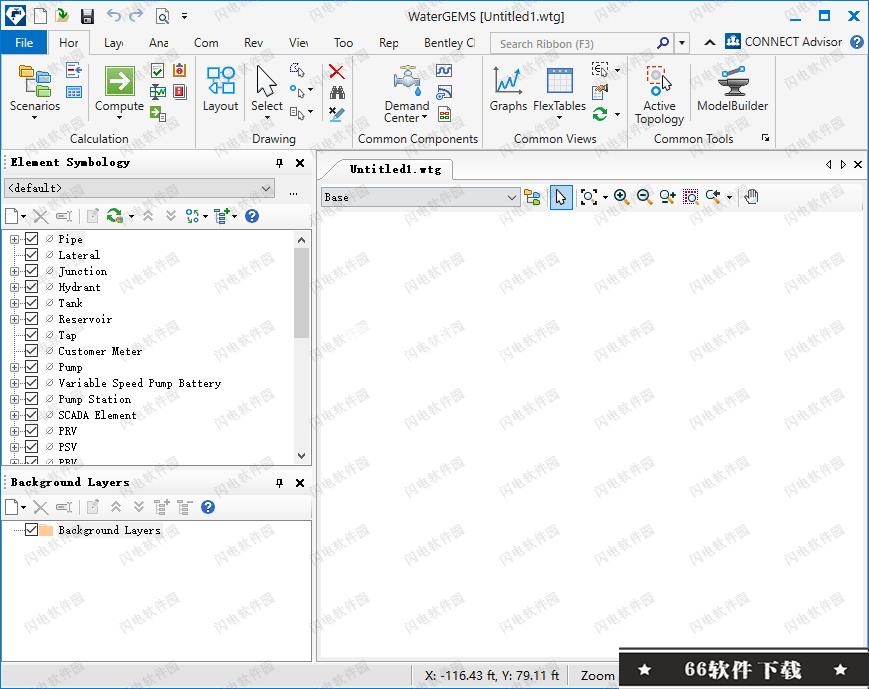This screenshot has width=869, height=689.
Task: Expand the Pump tree node
Action: click(14, 368)
